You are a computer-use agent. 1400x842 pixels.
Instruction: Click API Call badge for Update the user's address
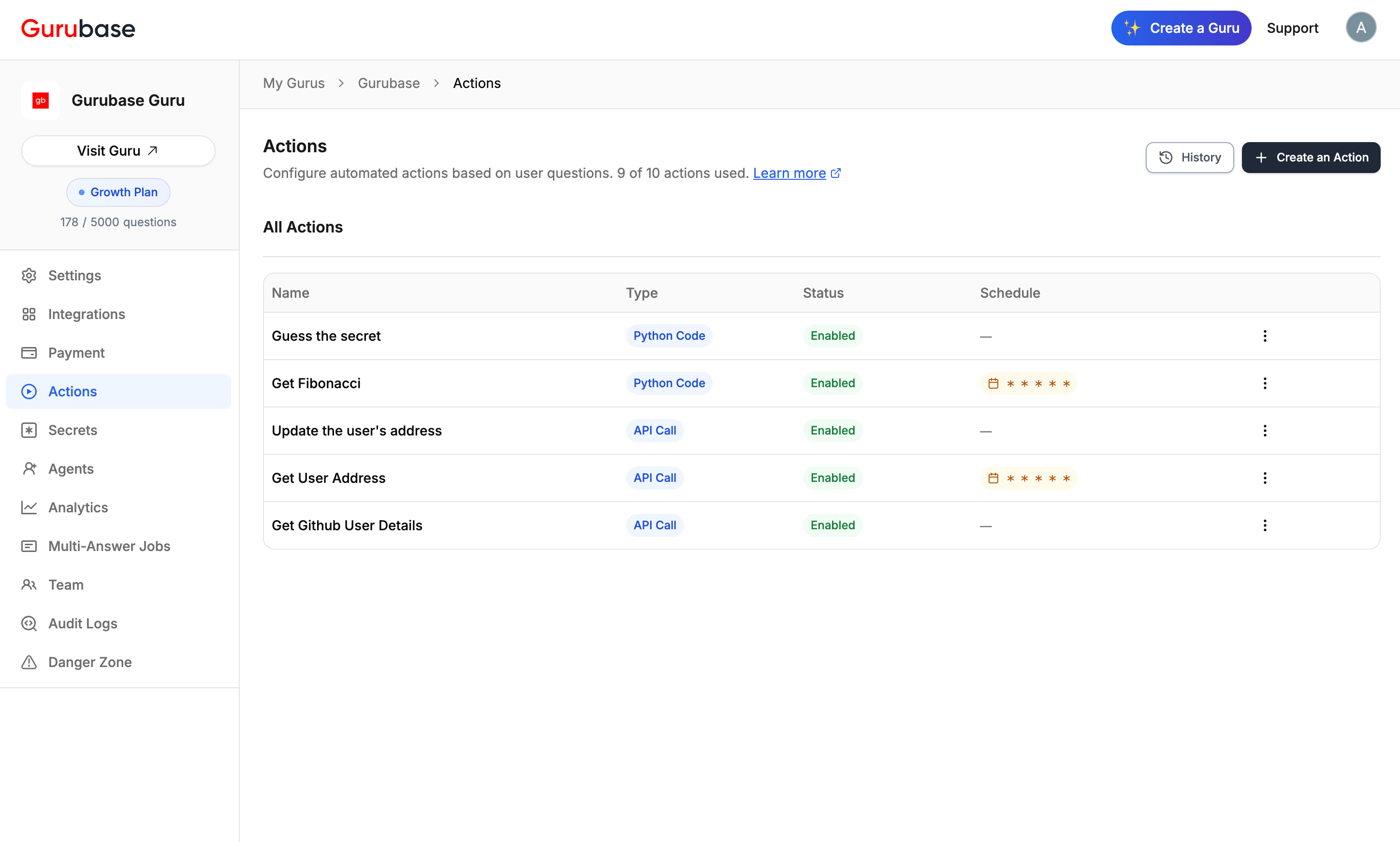(655, 431)
